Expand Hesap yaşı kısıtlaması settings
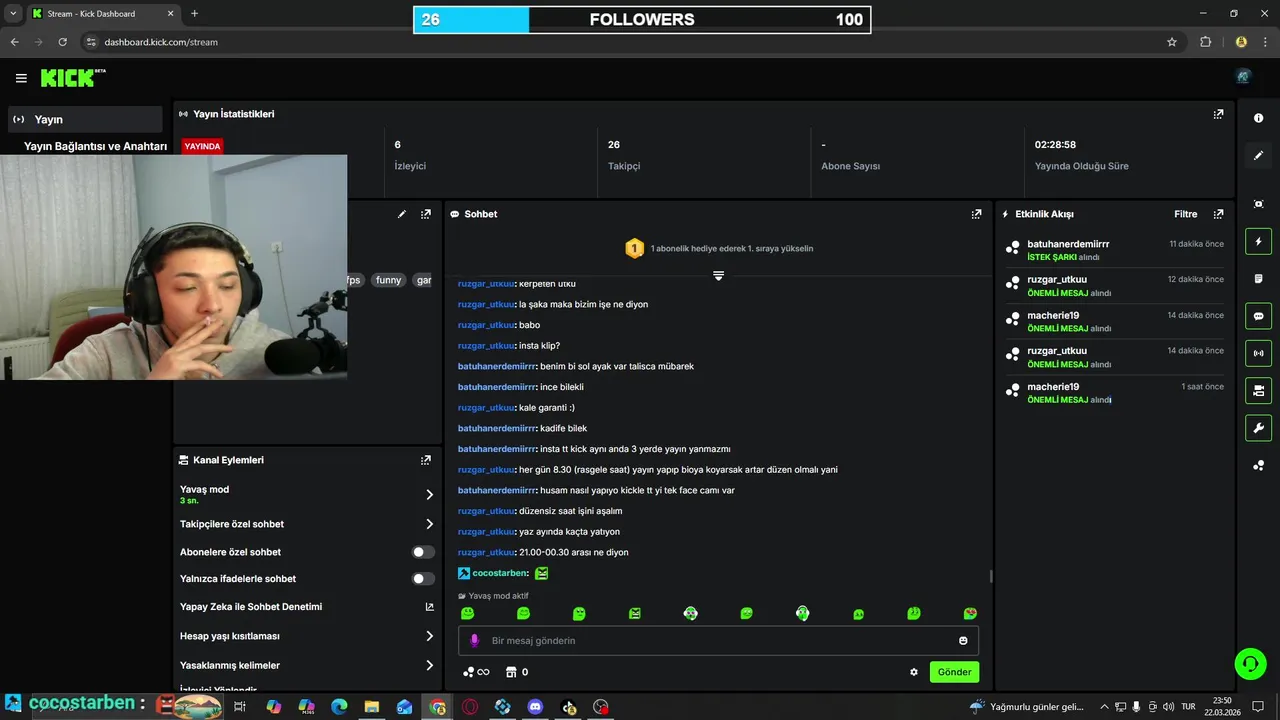 tap(429, 636)
